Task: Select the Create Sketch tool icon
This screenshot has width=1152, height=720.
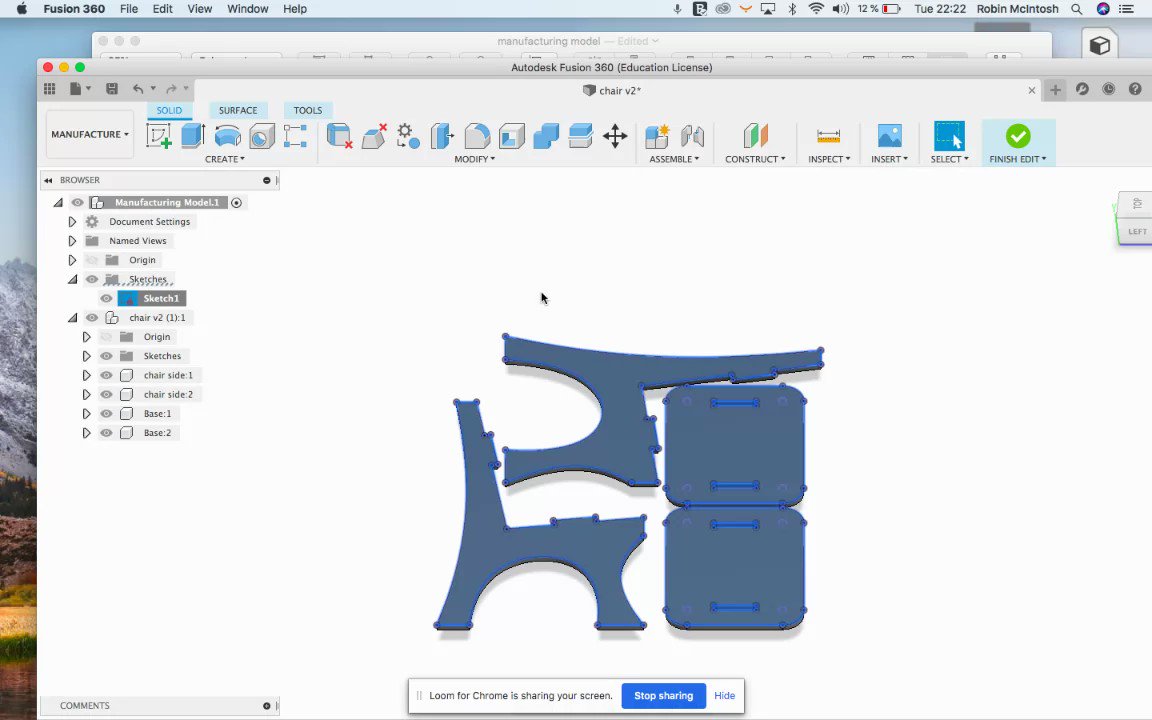Action: point(159,136)
